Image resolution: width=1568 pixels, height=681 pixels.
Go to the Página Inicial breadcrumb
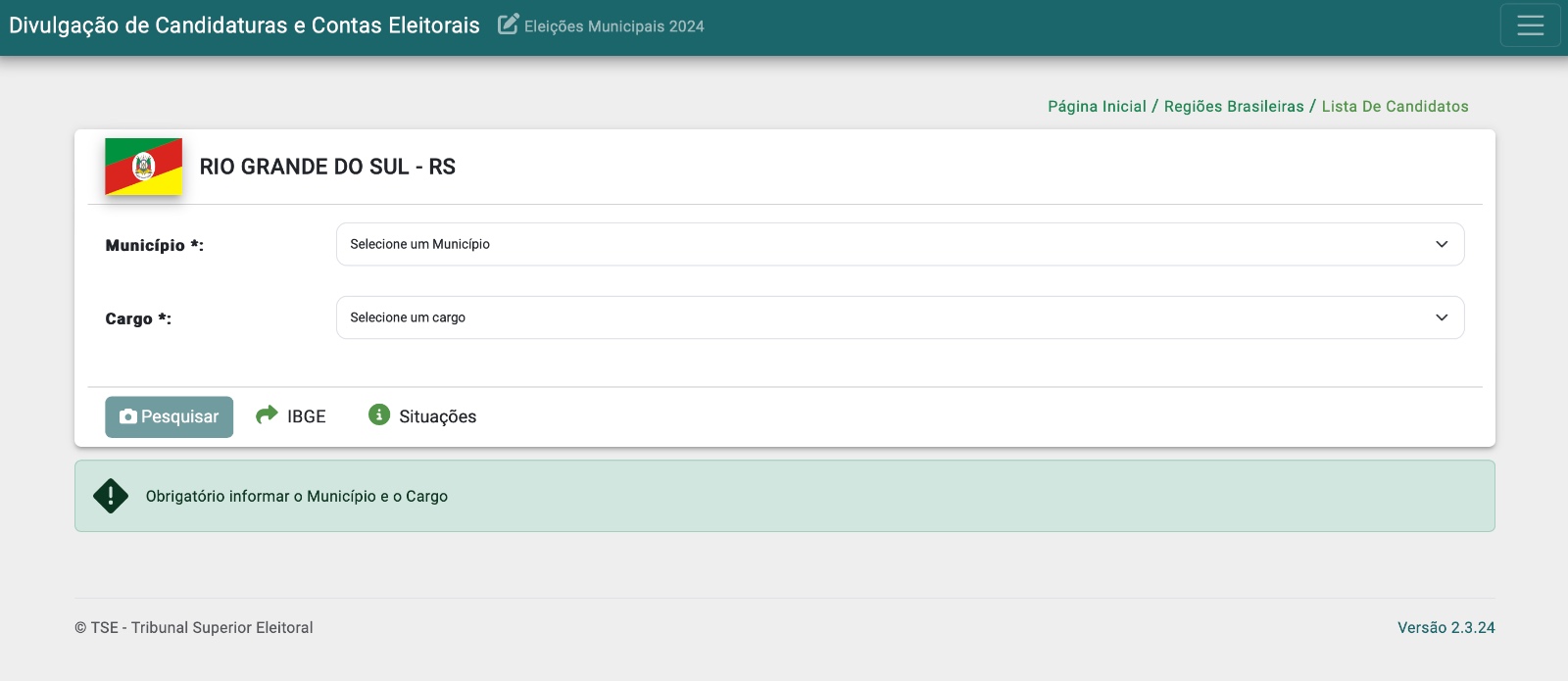[x=1097, y=107]
